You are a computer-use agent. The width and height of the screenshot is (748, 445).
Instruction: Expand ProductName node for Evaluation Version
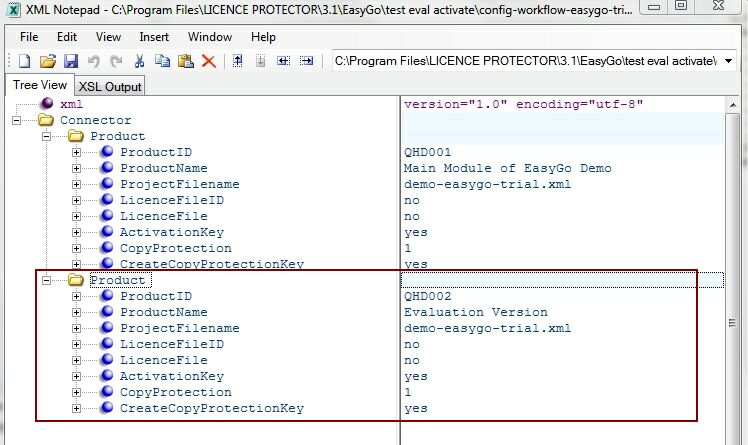(x=76, y=312)
